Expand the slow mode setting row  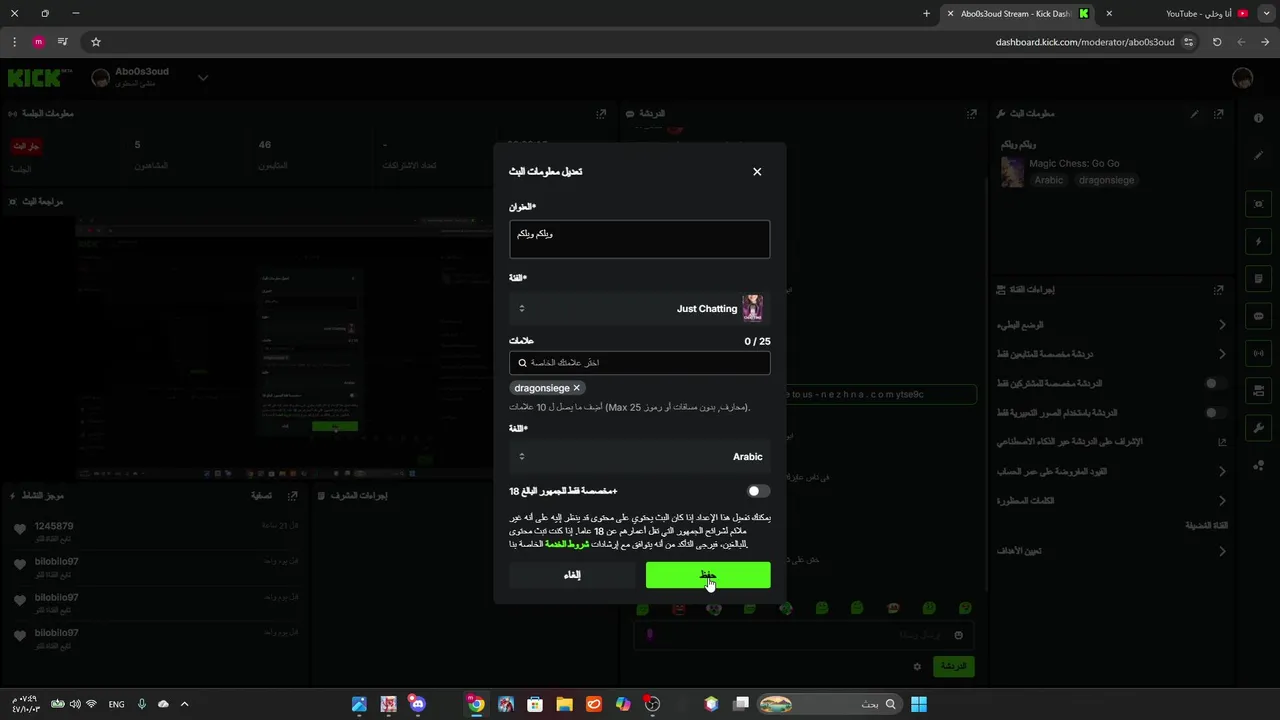click(1111, 325)
